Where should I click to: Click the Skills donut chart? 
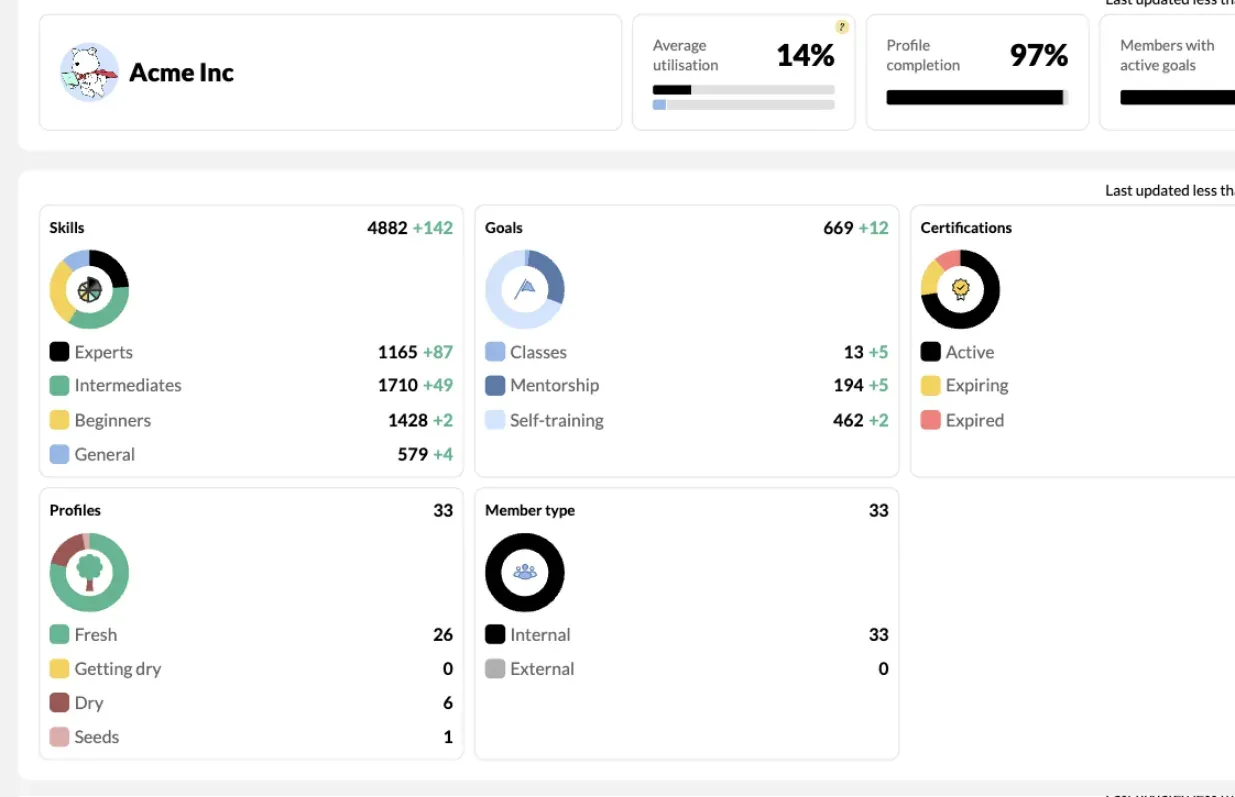(89, 289)
